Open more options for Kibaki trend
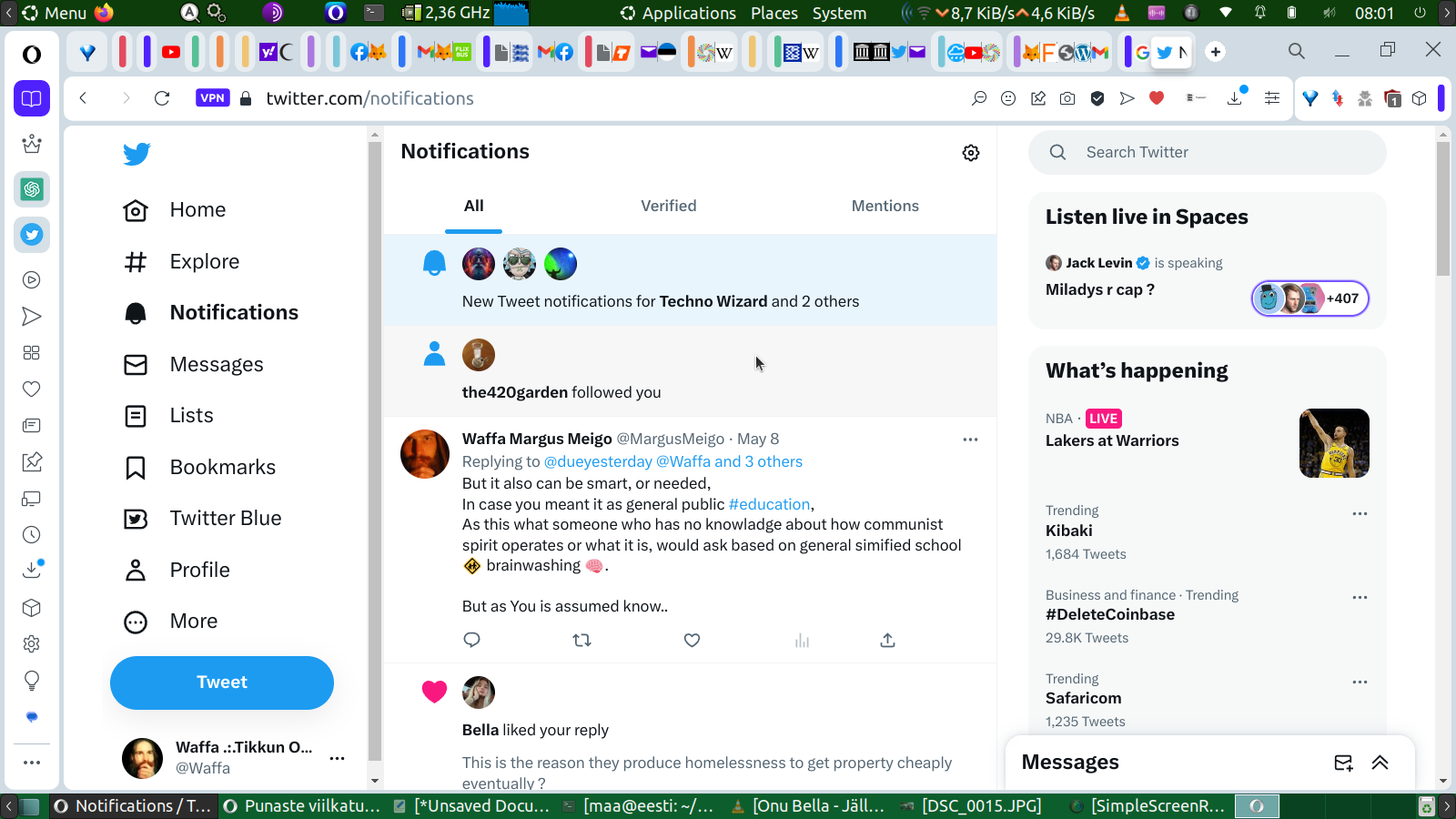Image resolution: width=1456 pixels, height=819 pixels. [1360, 514]
